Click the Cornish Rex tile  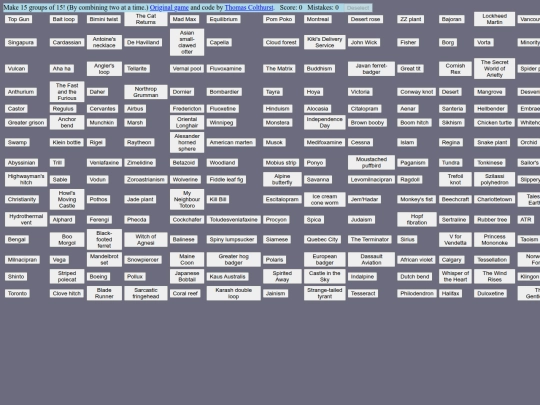pyautogui.click(x=455, y=69)
